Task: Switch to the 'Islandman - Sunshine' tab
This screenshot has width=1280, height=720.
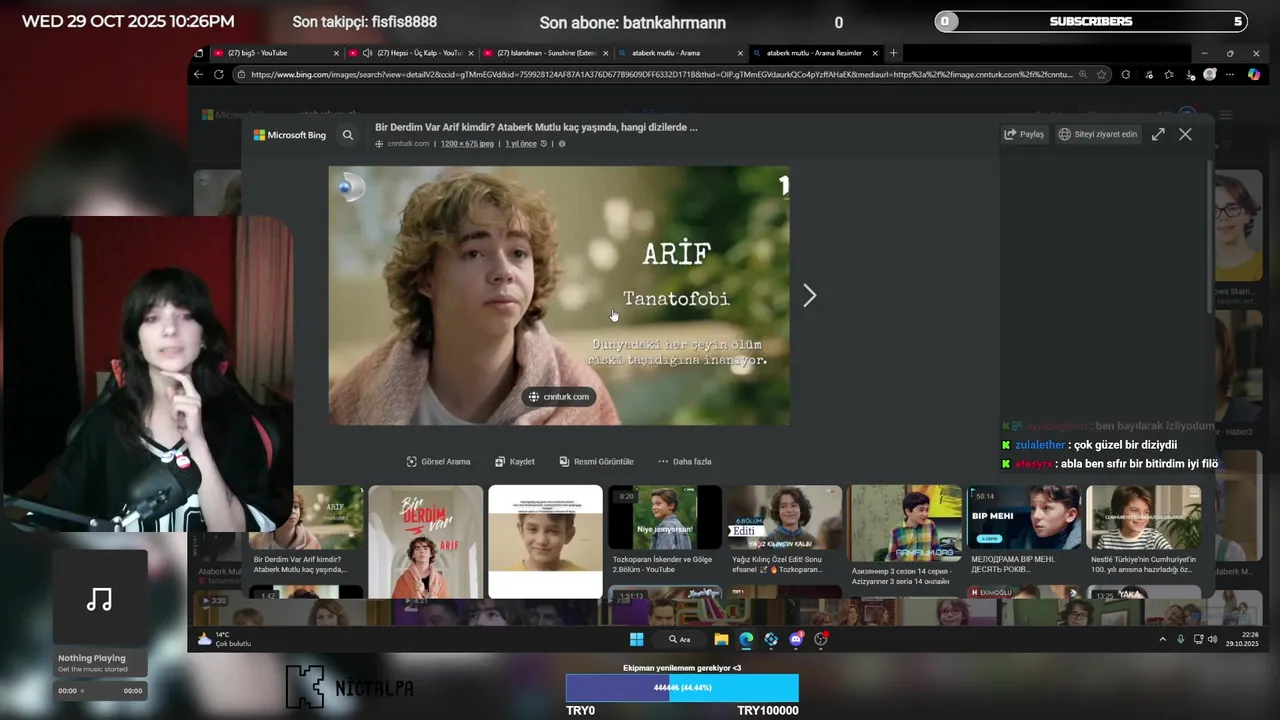Action: click(545, 53)
